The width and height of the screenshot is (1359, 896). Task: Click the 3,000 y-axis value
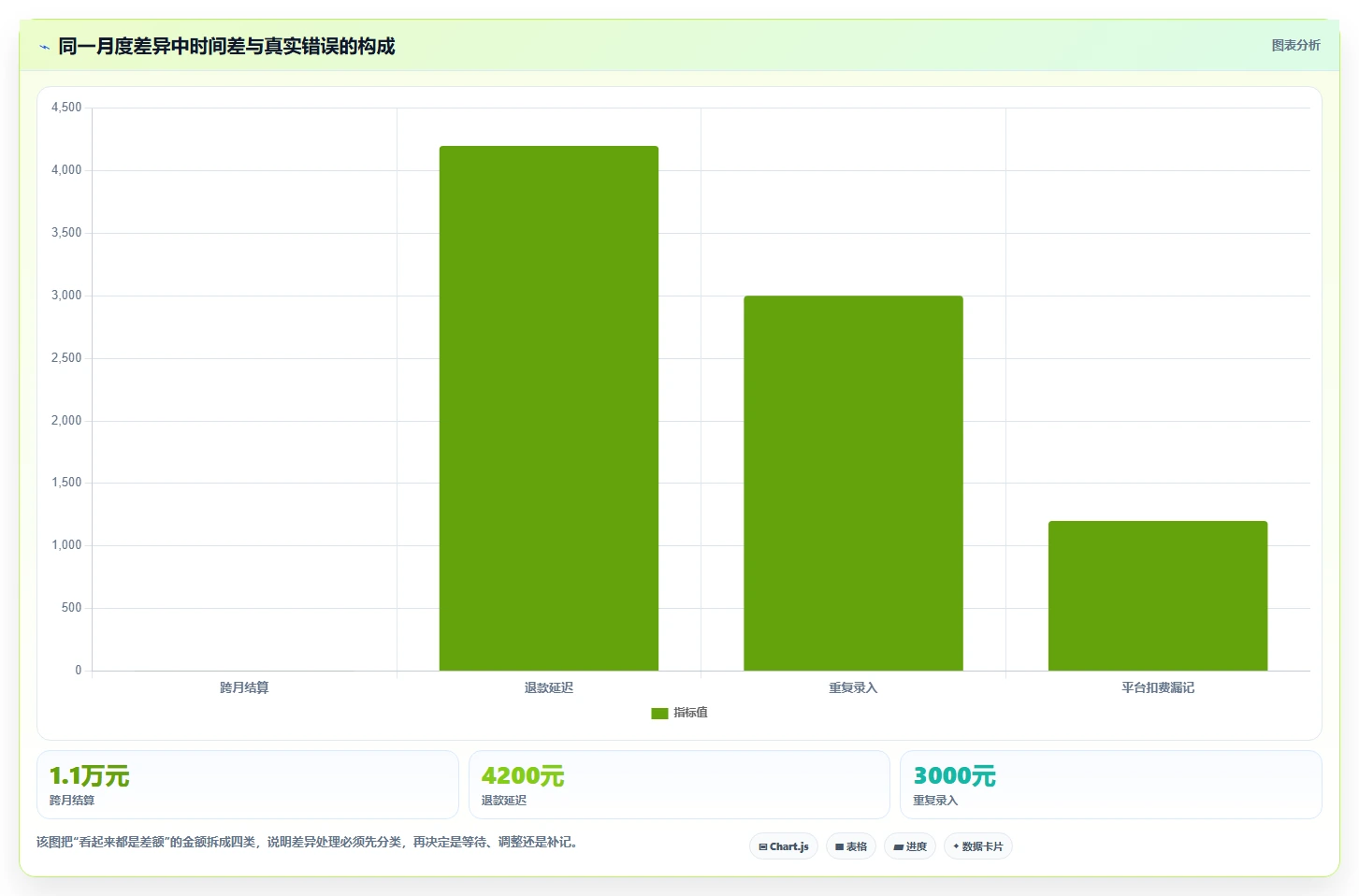pyautogui.click(x=66, y=296)
